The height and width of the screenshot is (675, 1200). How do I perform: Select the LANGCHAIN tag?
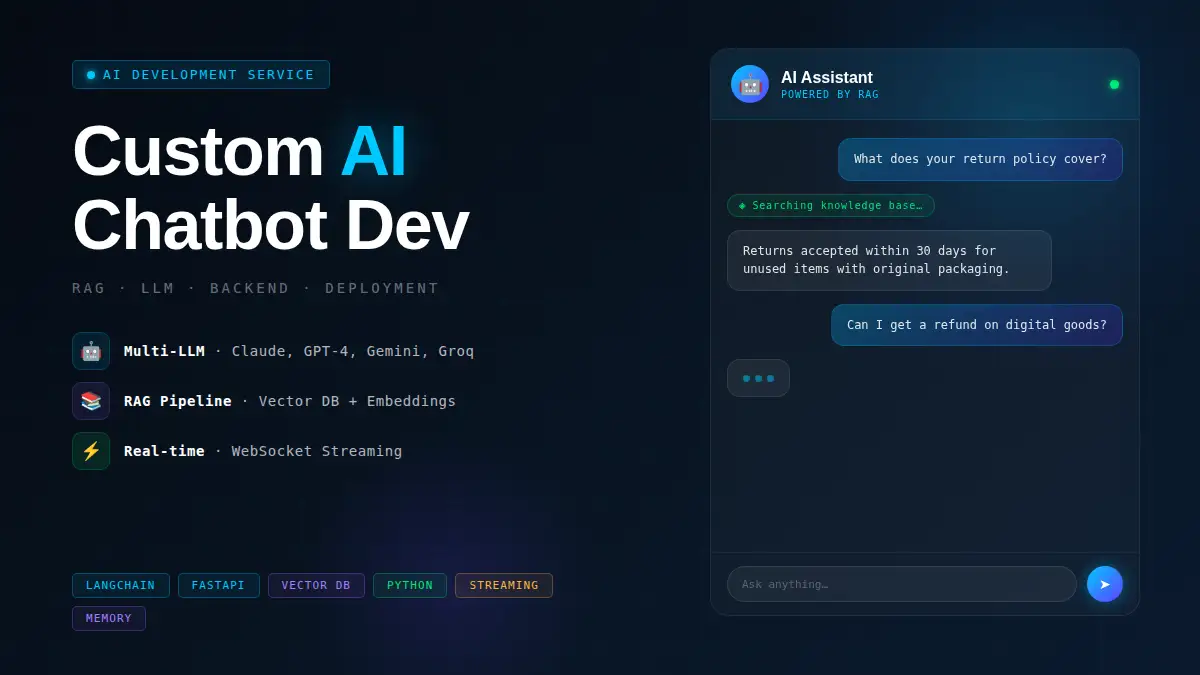pos(121,586)
